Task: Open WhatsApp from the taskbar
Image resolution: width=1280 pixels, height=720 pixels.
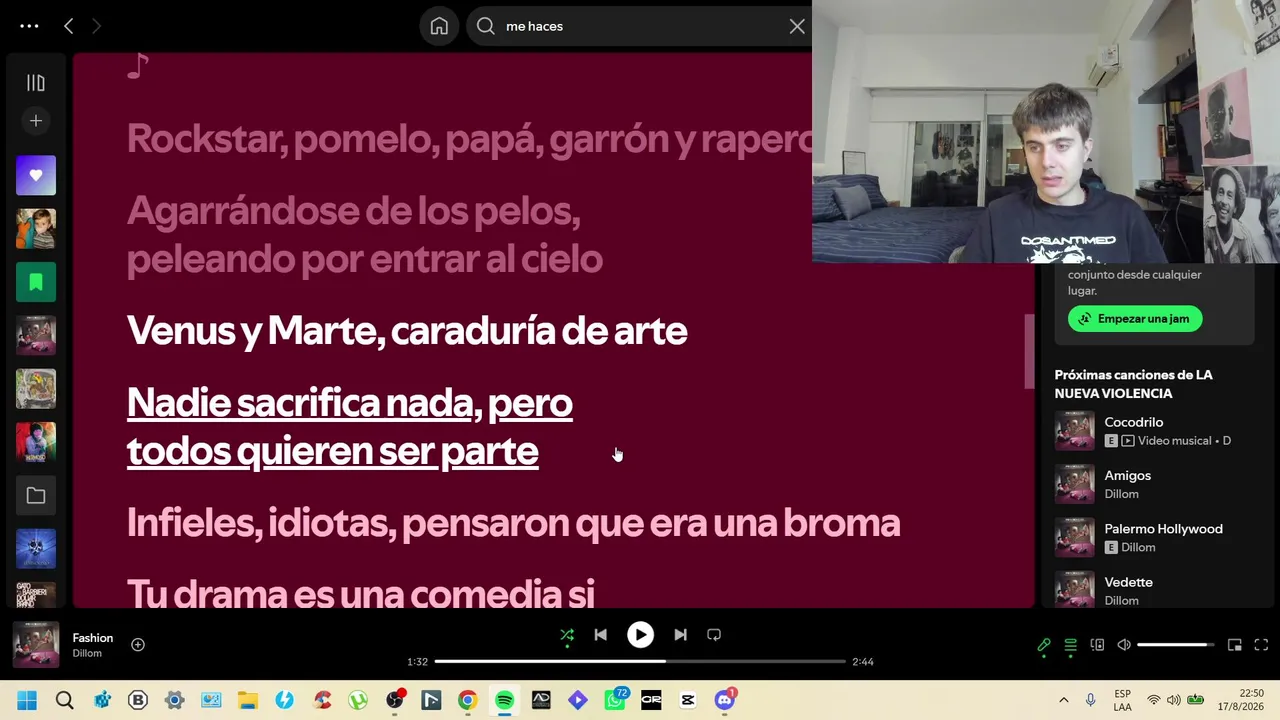Action: tap(615, 701)
